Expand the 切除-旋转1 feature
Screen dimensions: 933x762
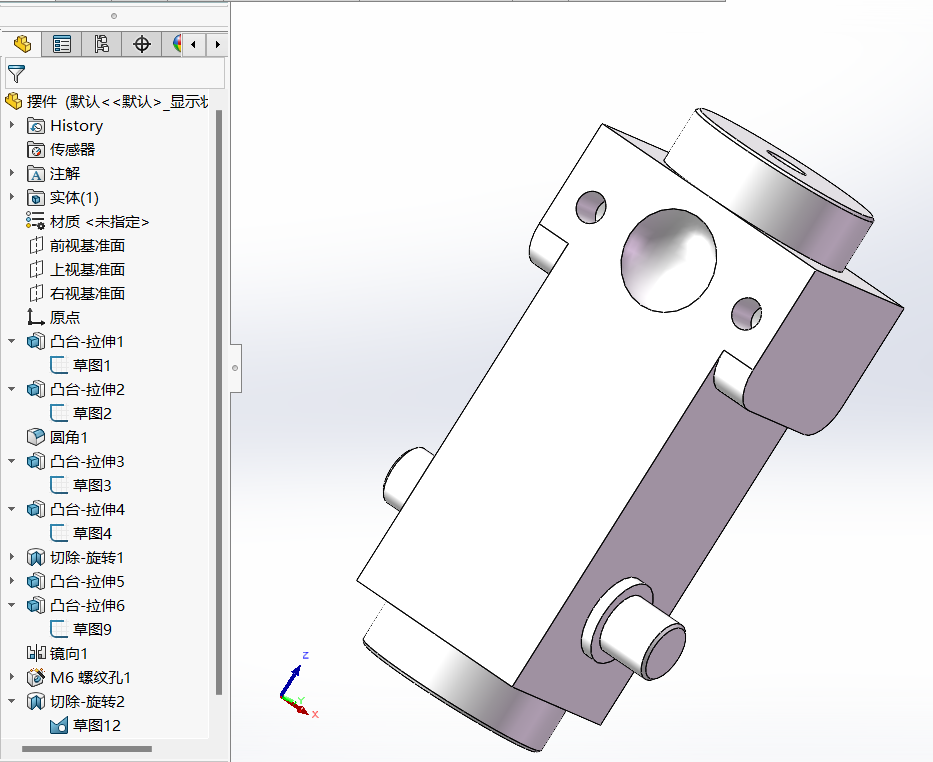coord(12,557)
